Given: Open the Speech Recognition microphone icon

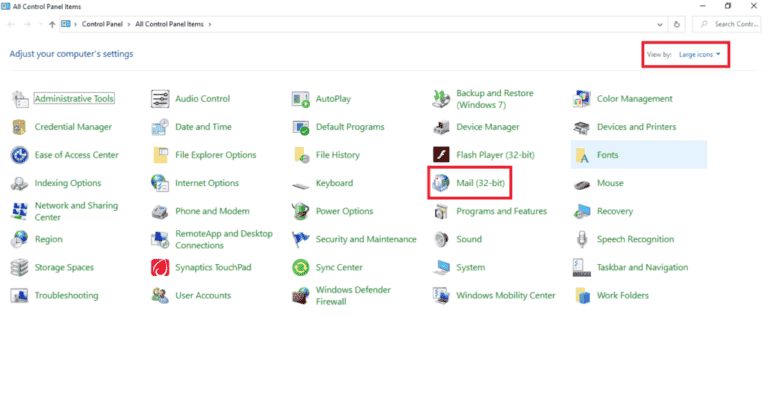Looking at the screenshot, I should tap(582, 240).
